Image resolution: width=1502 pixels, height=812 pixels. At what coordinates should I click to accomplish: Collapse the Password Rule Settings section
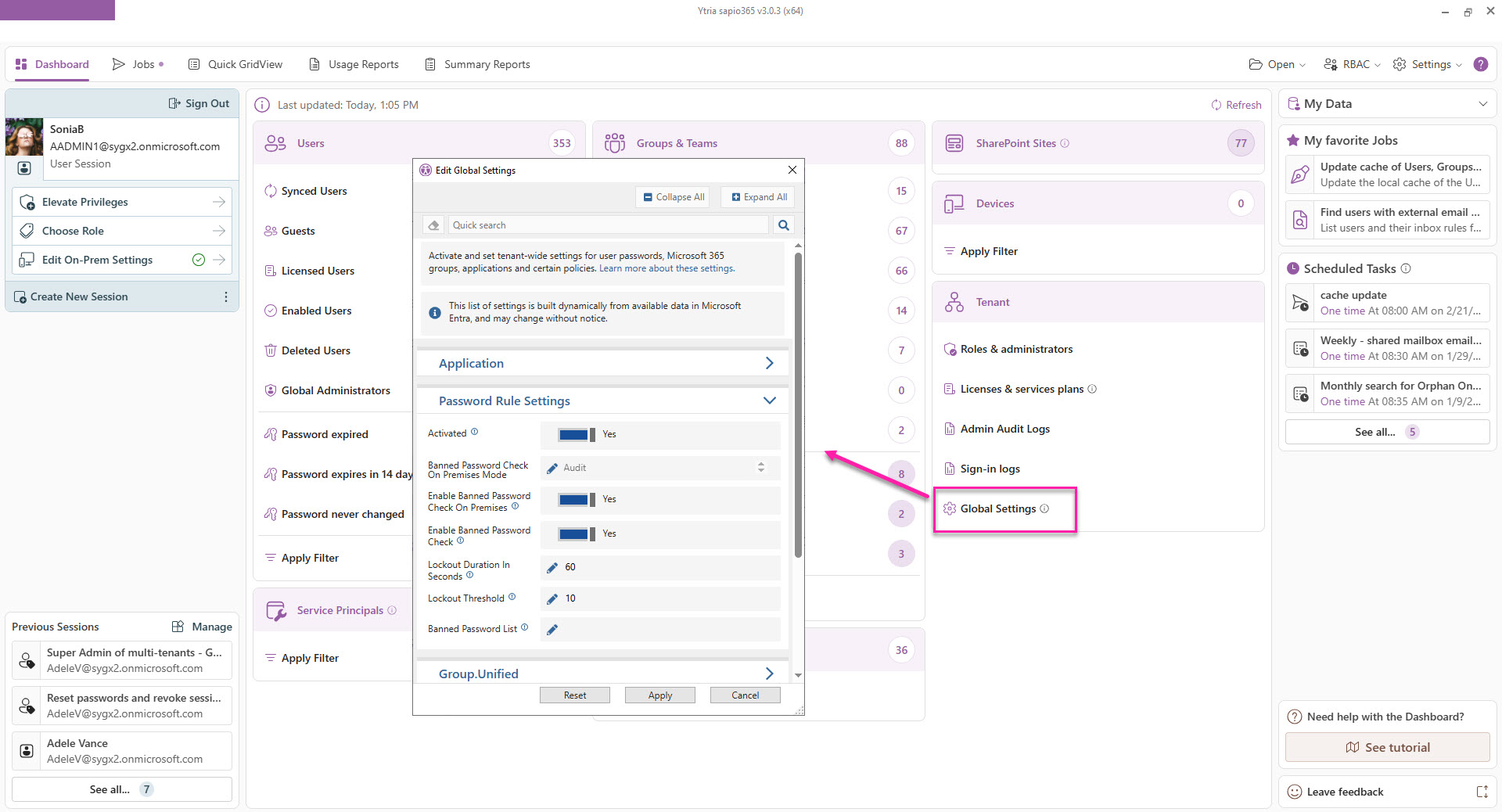[769, 401]
